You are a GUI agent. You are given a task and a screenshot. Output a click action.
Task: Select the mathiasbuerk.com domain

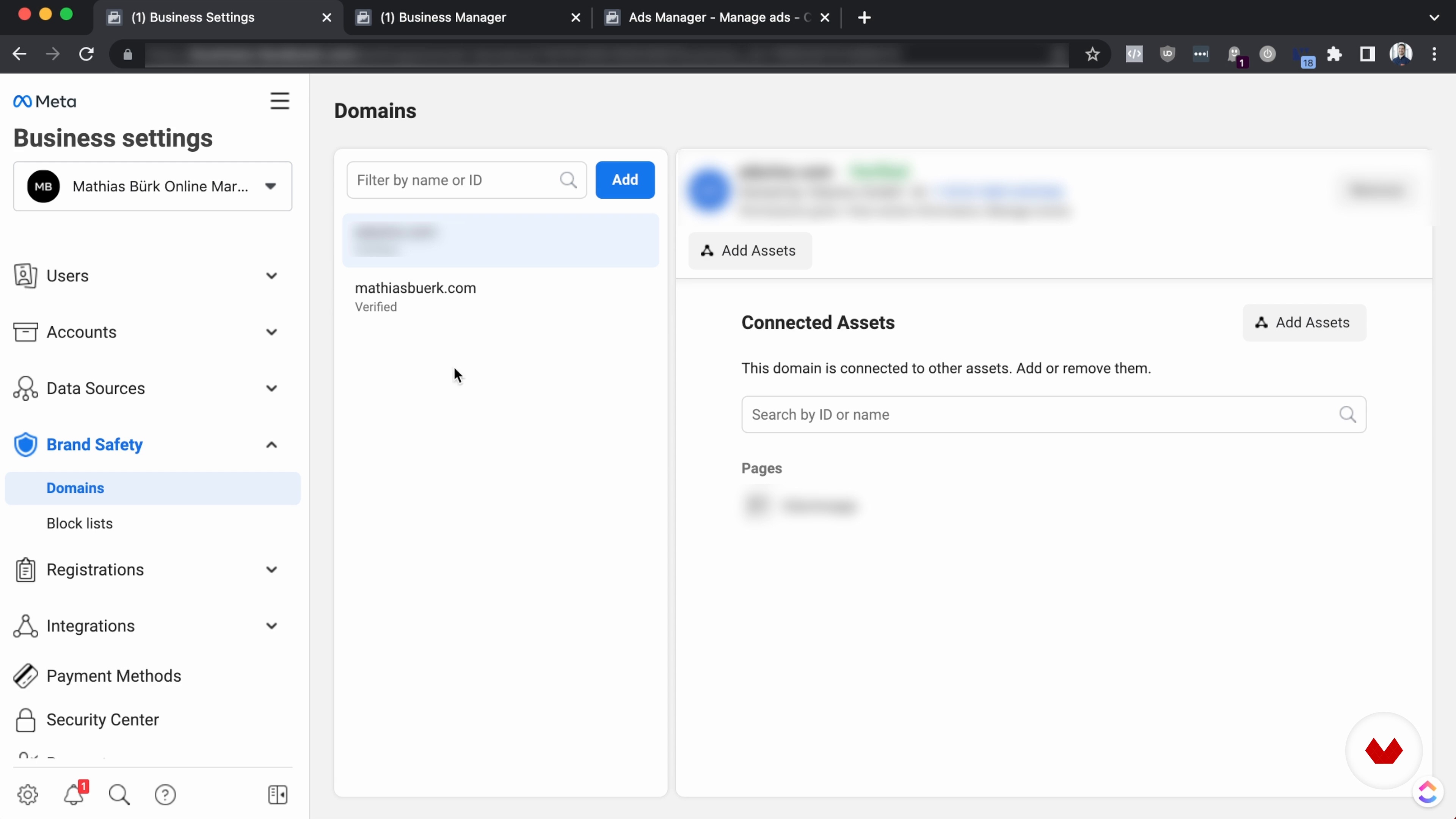point(501,297)
